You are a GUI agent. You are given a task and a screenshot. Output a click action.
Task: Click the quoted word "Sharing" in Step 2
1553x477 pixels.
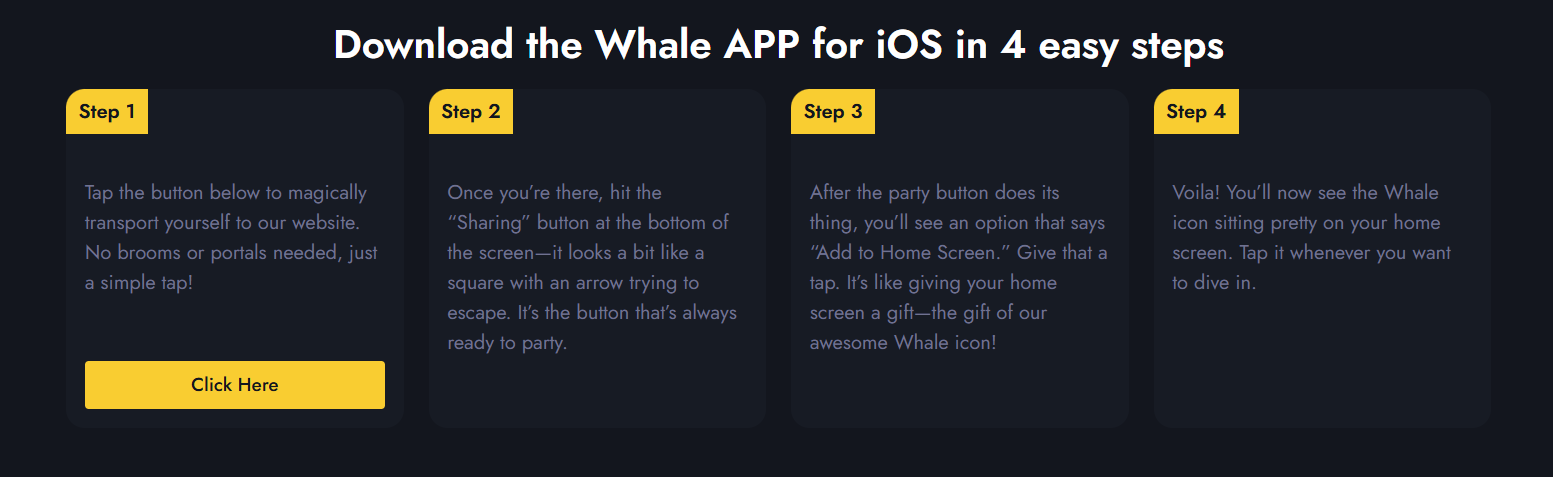[489, 222]
